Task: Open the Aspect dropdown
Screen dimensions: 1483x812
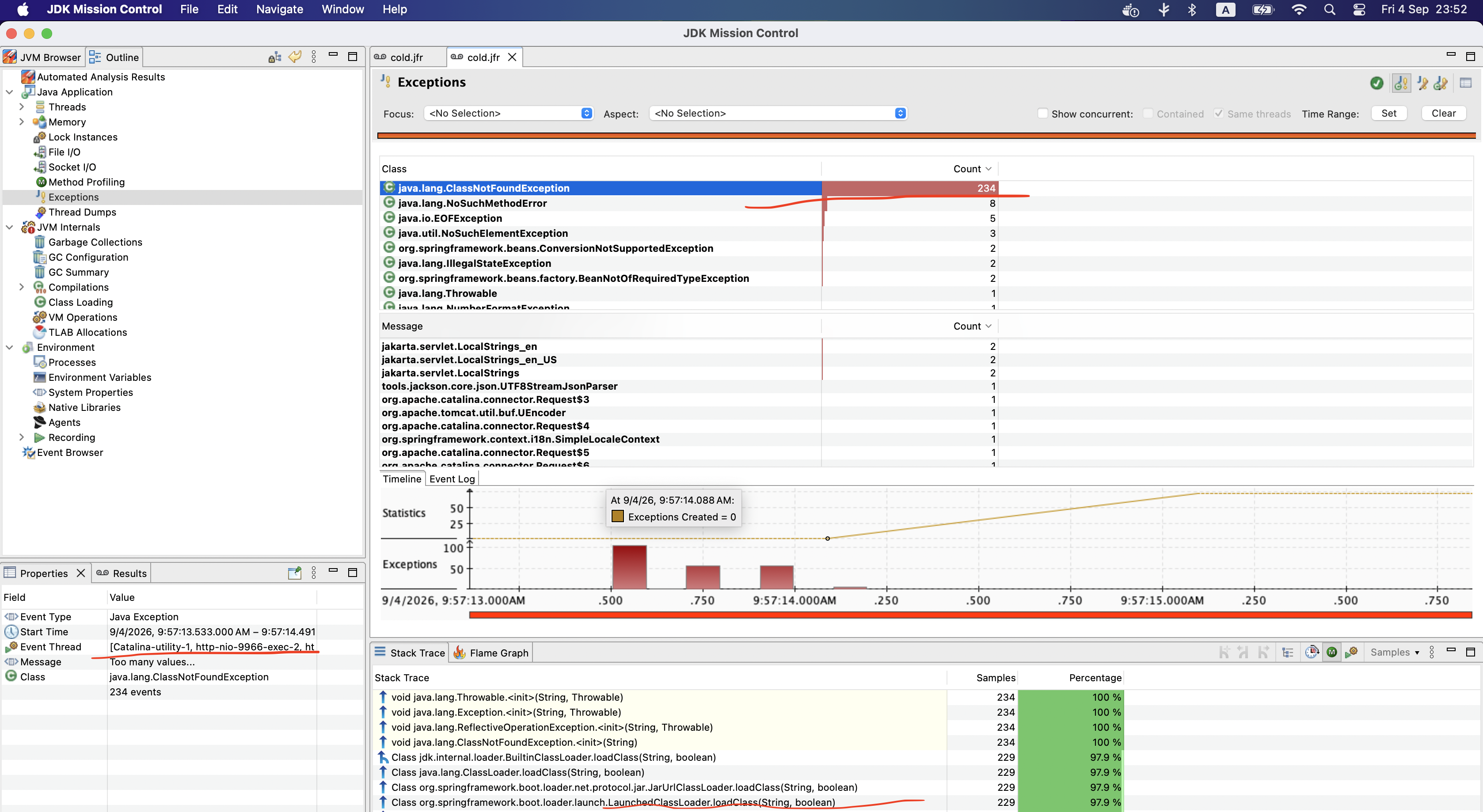Action: click(x=778, y=114)
